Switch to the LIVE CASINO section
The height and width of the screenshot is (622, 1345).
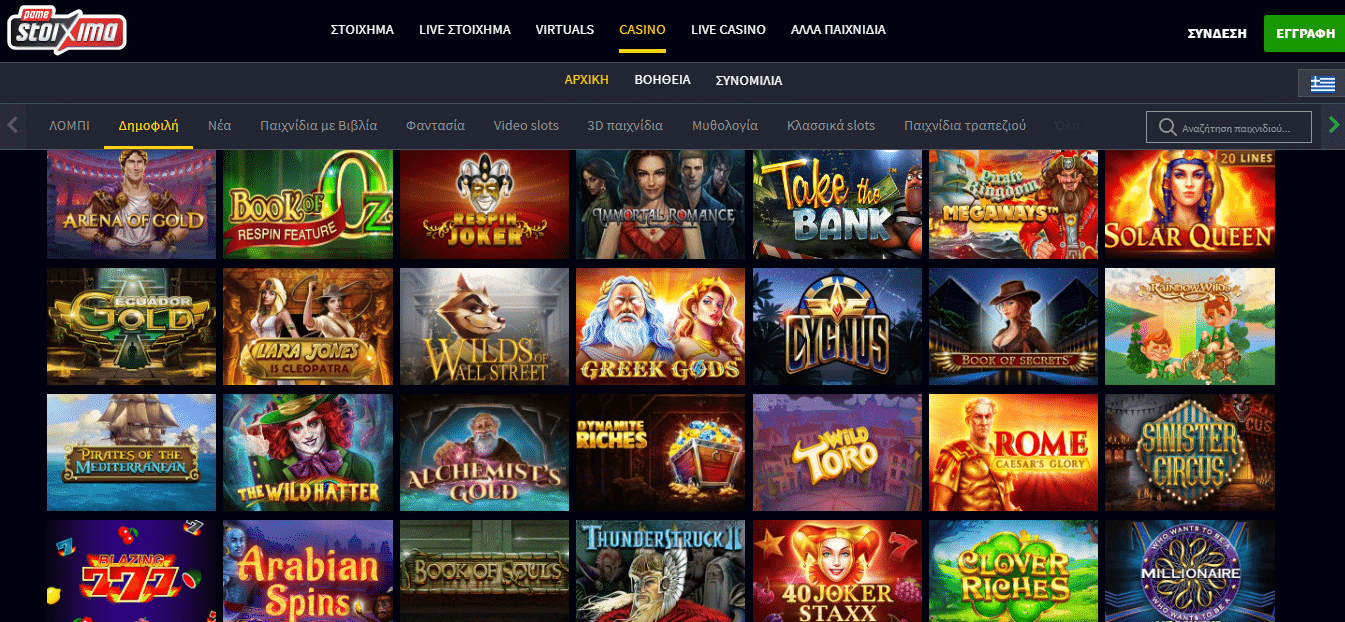point(728,30)
